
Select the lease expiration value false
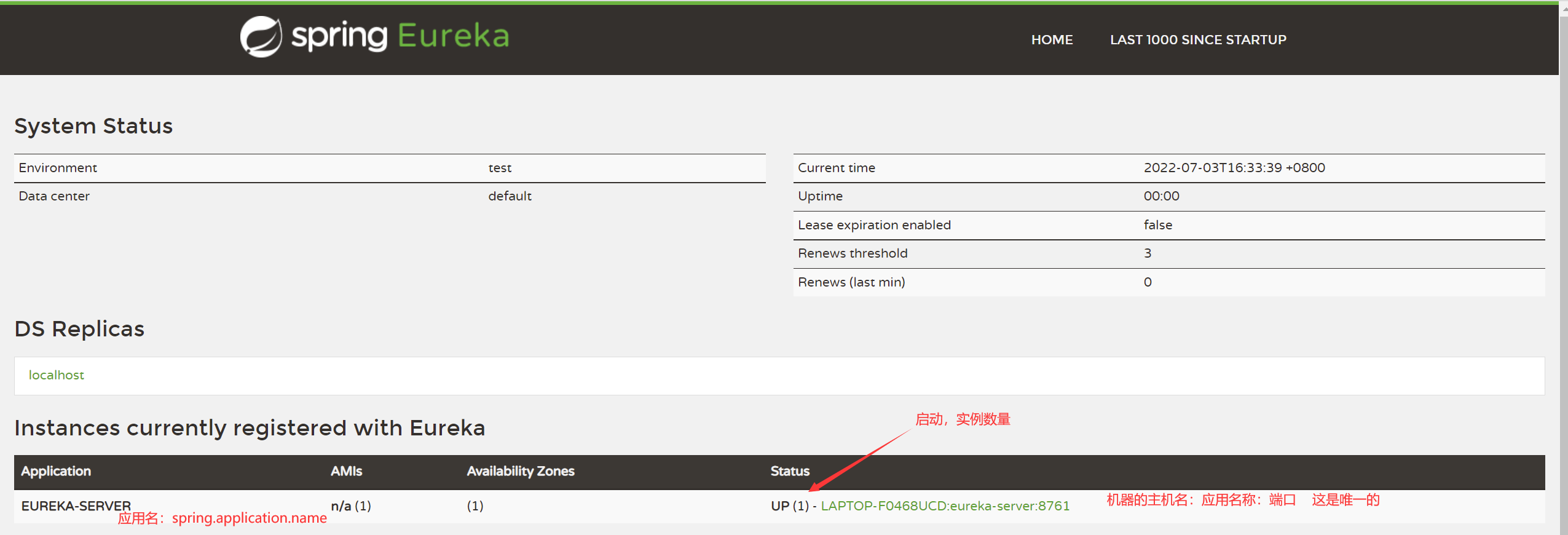coord(1157,225)
